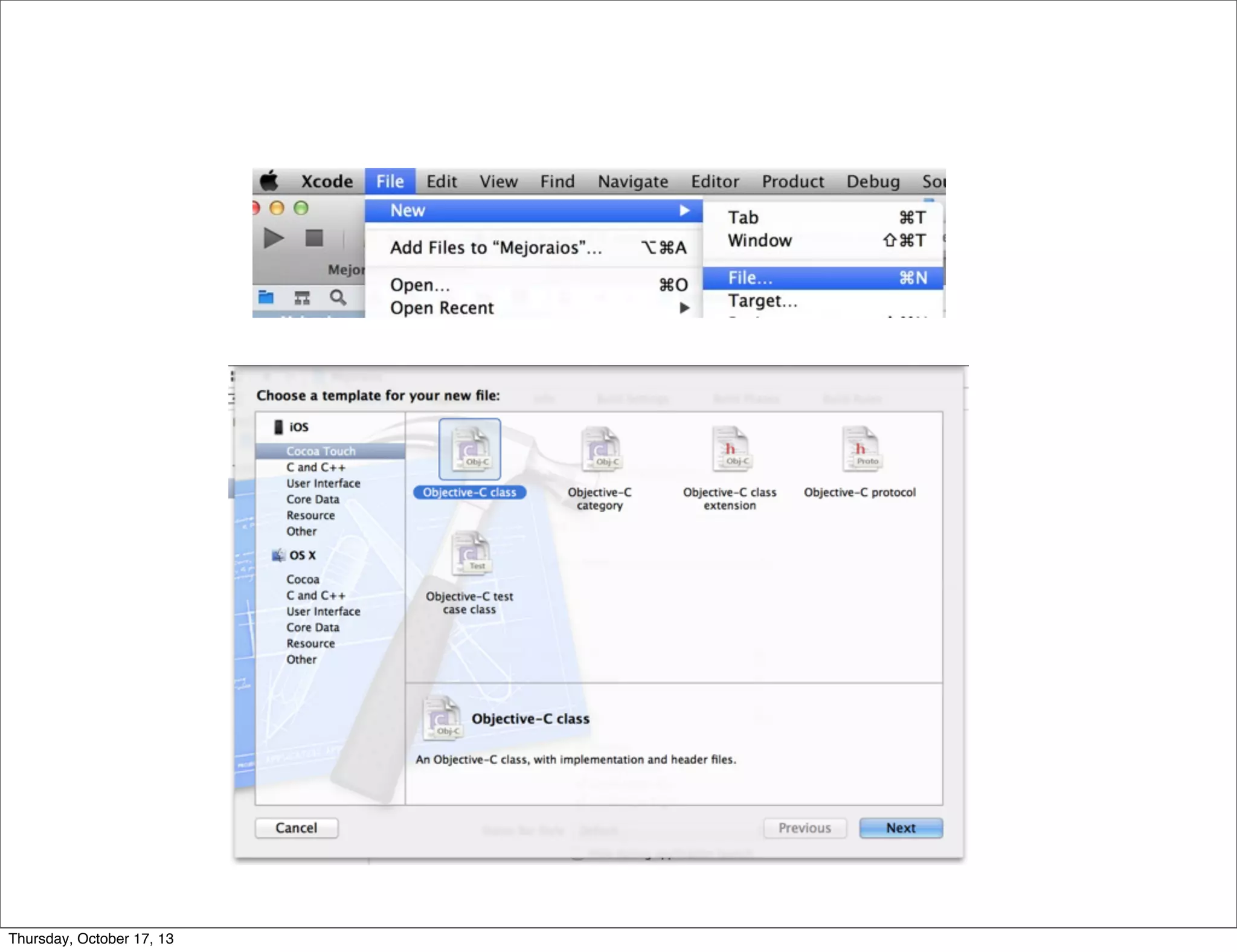Click the Apple menu icon

(269, 181)
